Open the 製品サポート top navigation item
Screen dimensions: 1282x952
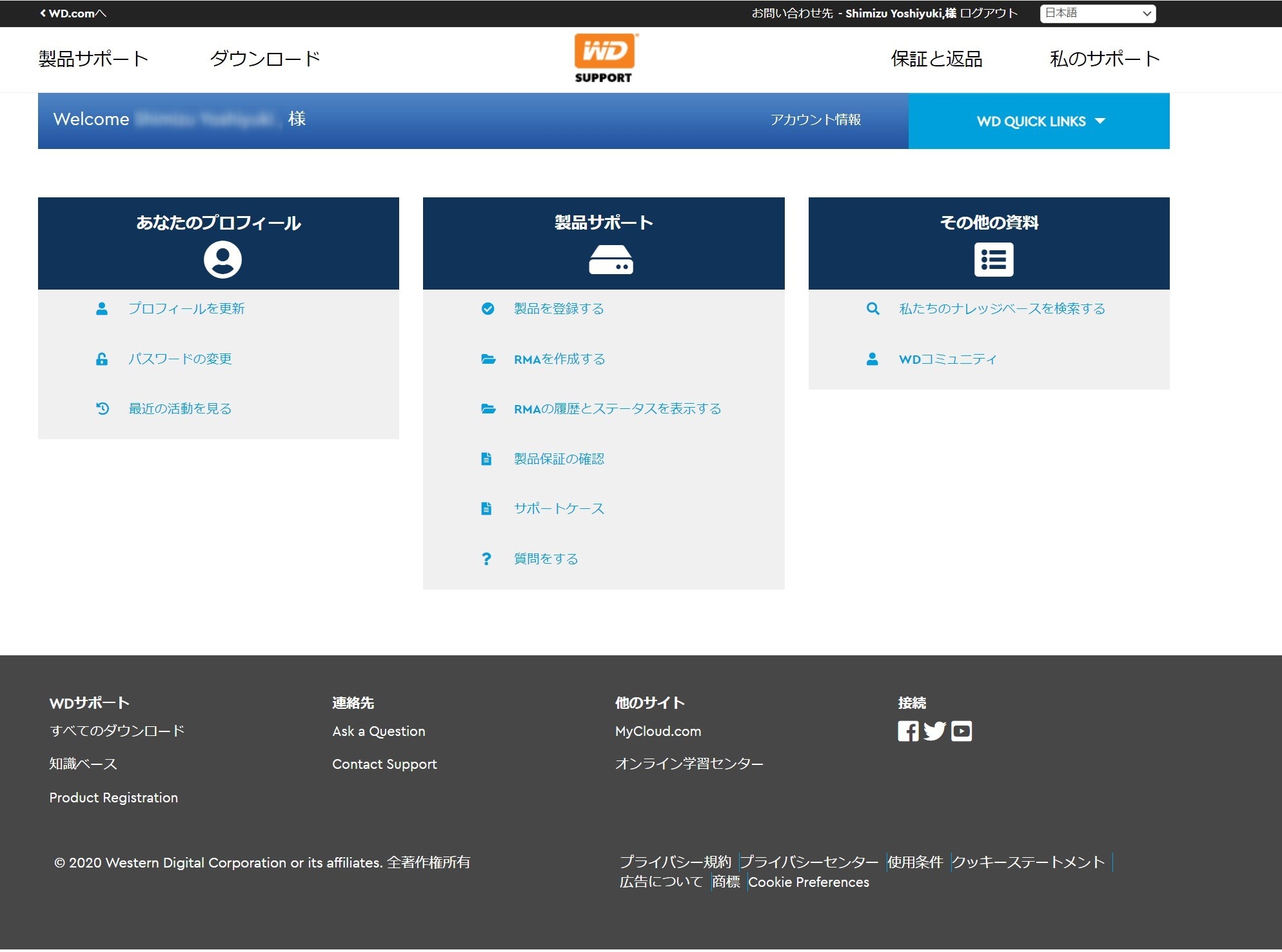[x=94, y=59]
